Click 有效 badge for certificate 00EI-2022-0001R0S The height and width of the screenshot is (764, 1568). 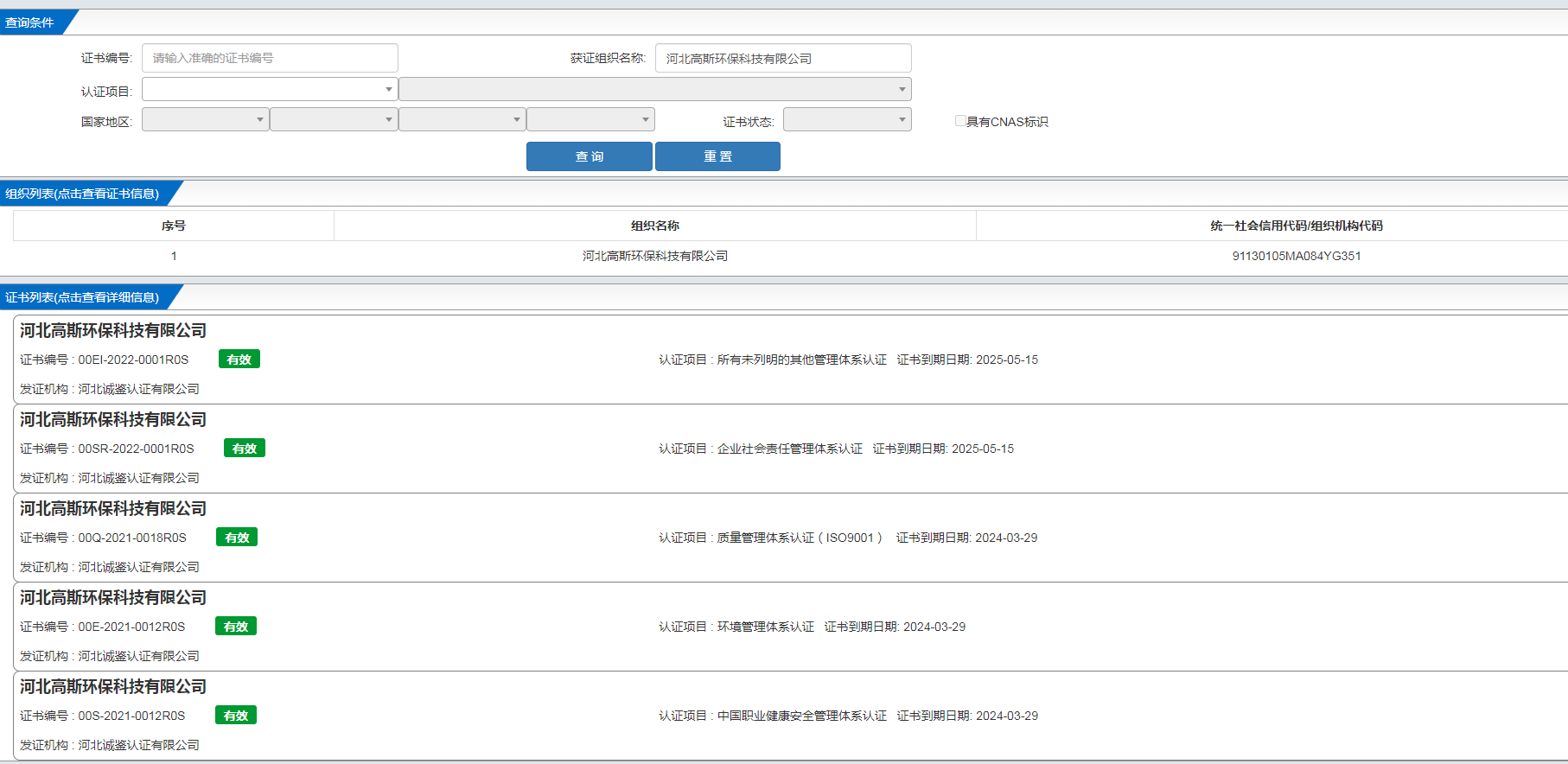pos(239,360)
